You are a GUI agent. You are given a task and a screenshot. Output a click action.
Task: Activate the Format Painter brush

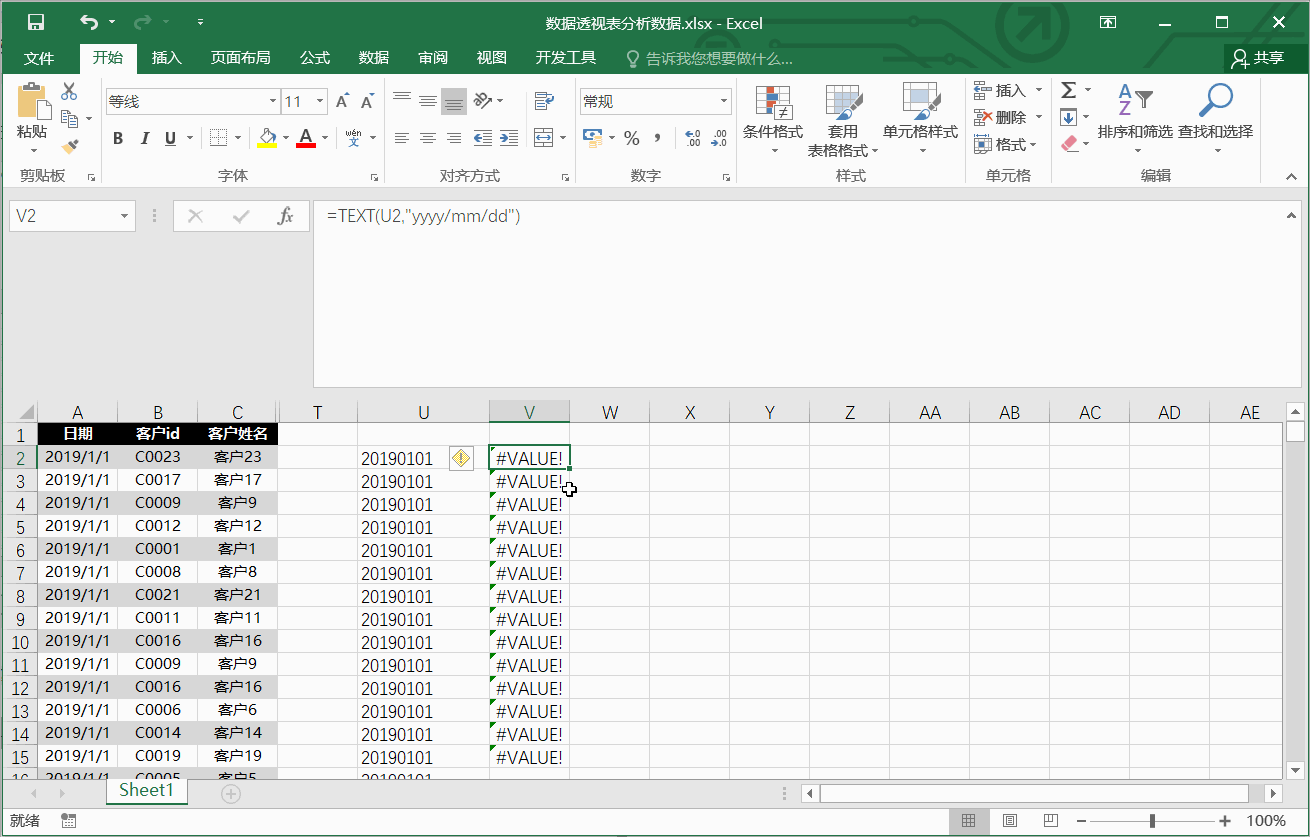click(69, 146)
